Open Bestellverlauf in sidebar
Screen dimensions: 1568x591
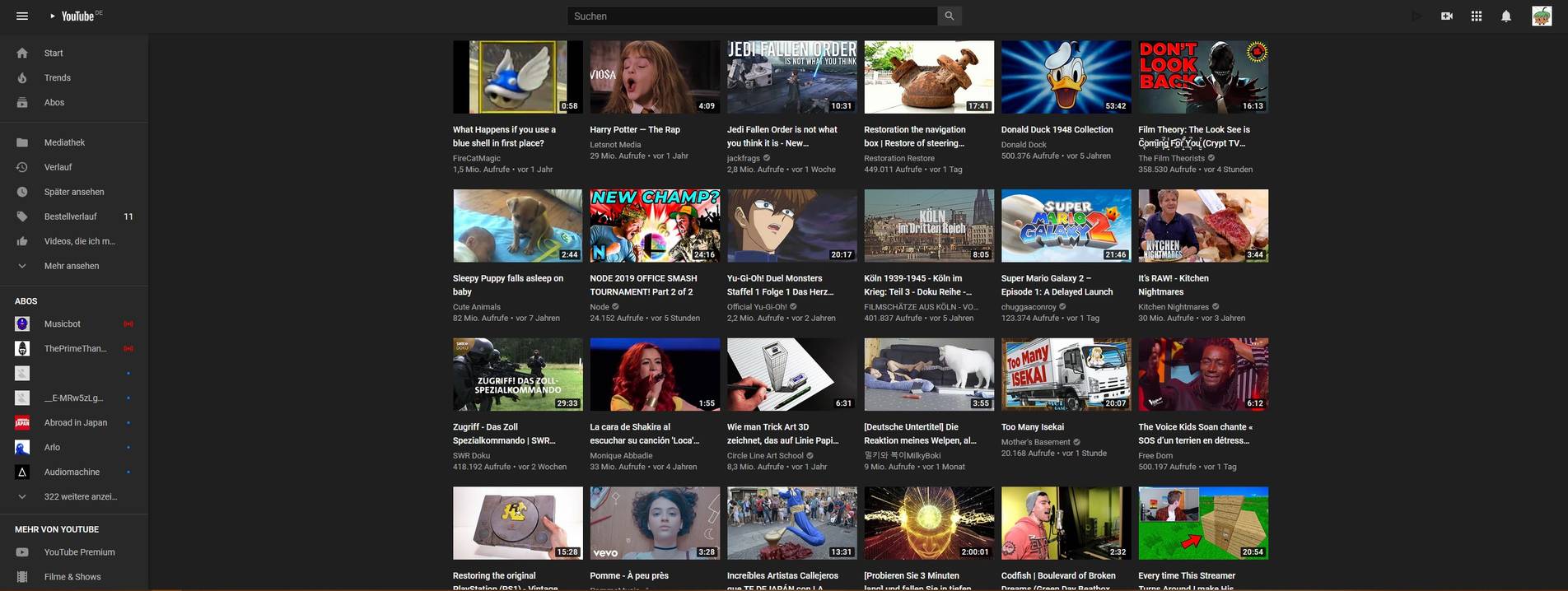click(74, 216)
